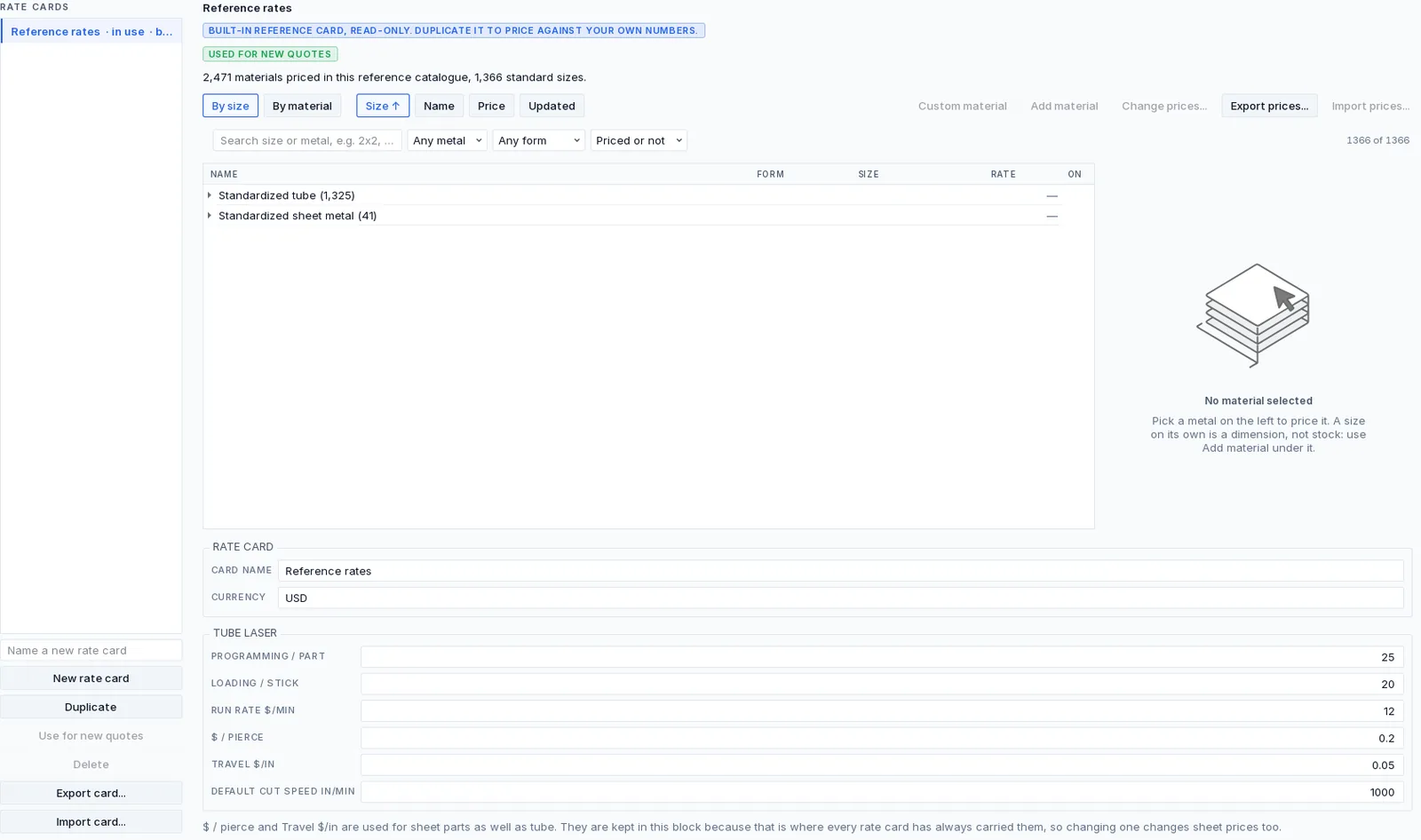1421x840 pixels.
Task: Select the Reference rates card in sidebar
Action: coord(91,31)
